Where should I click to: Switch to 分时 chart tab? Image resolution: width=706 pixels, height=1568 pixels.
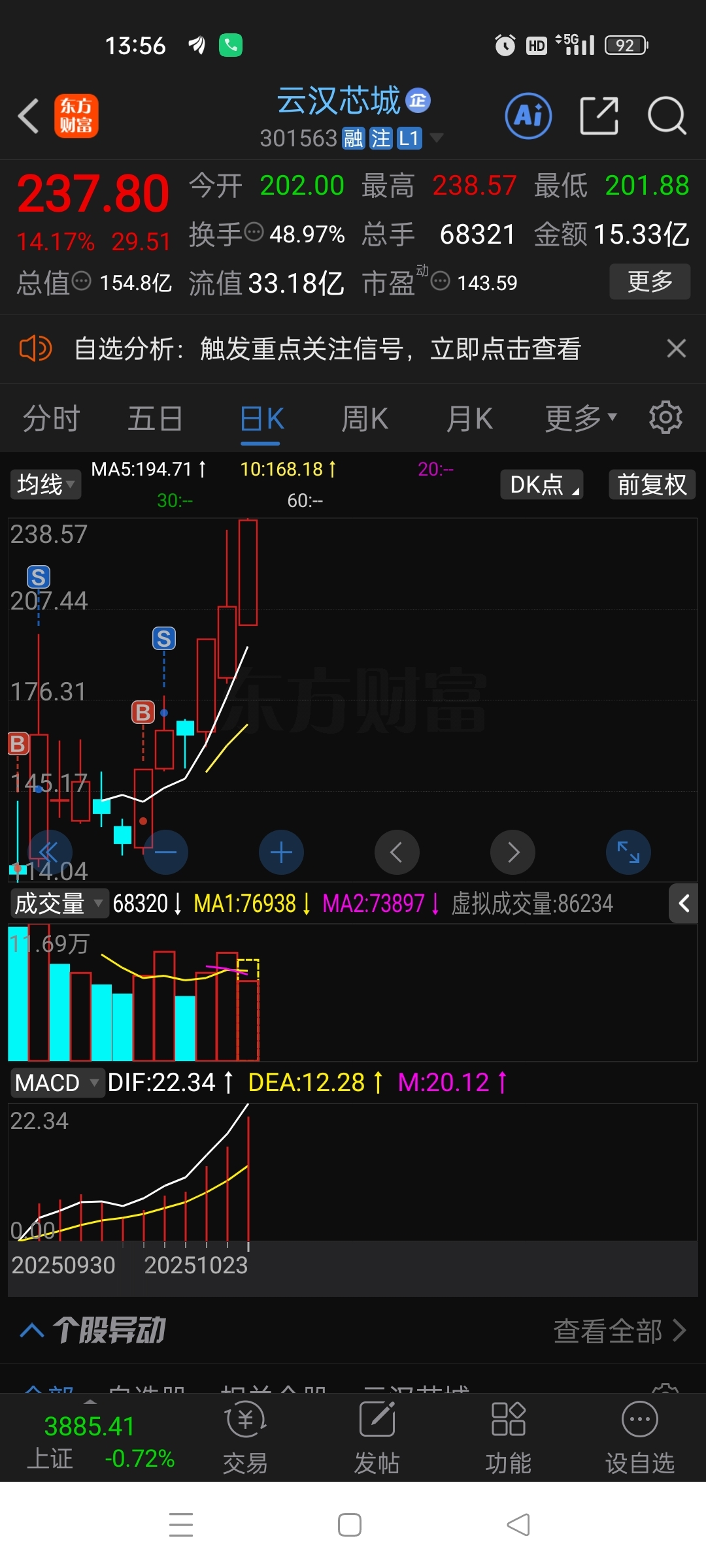point(51,419)
